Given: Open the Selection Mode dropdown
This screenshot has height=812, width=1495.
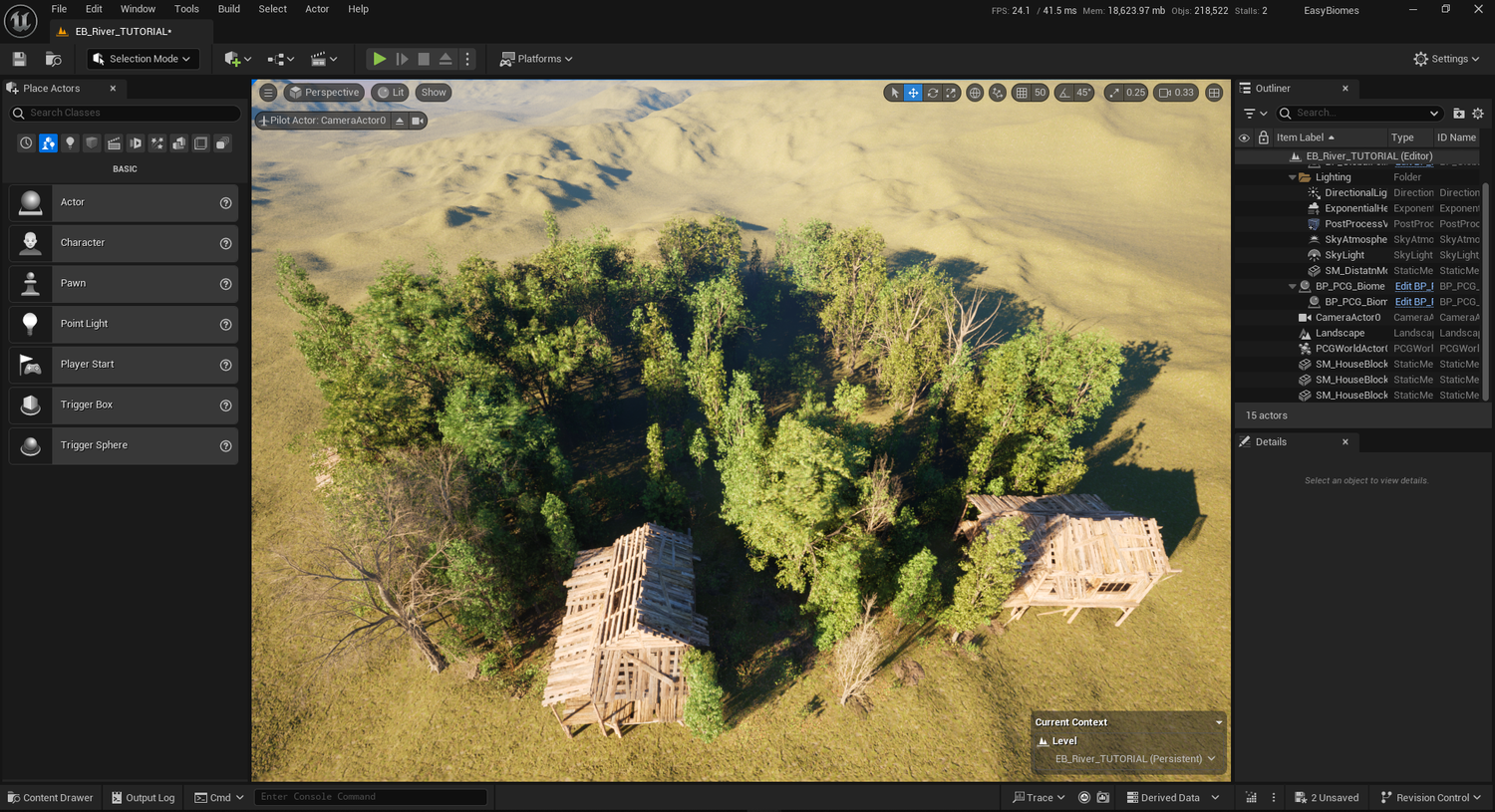Looking at the screenshot, I should [x=142, y=59].
